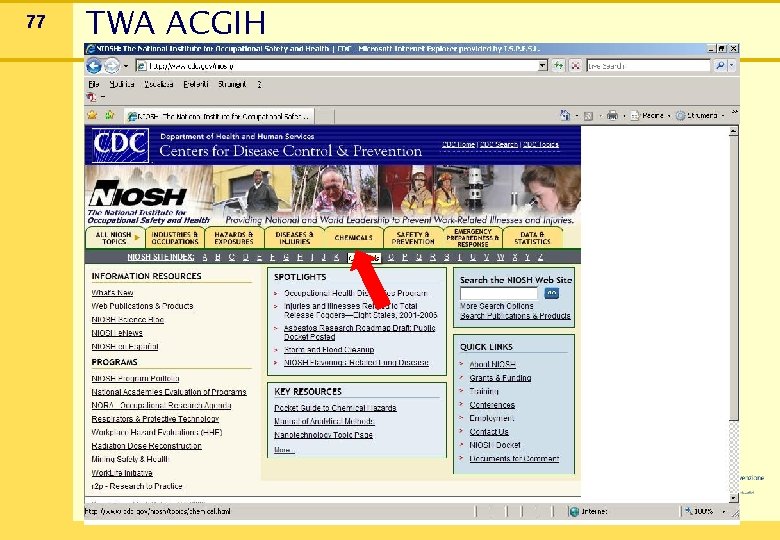Click the RSS feeds icon
780x540 pixels.
click(x=588, y=116)
